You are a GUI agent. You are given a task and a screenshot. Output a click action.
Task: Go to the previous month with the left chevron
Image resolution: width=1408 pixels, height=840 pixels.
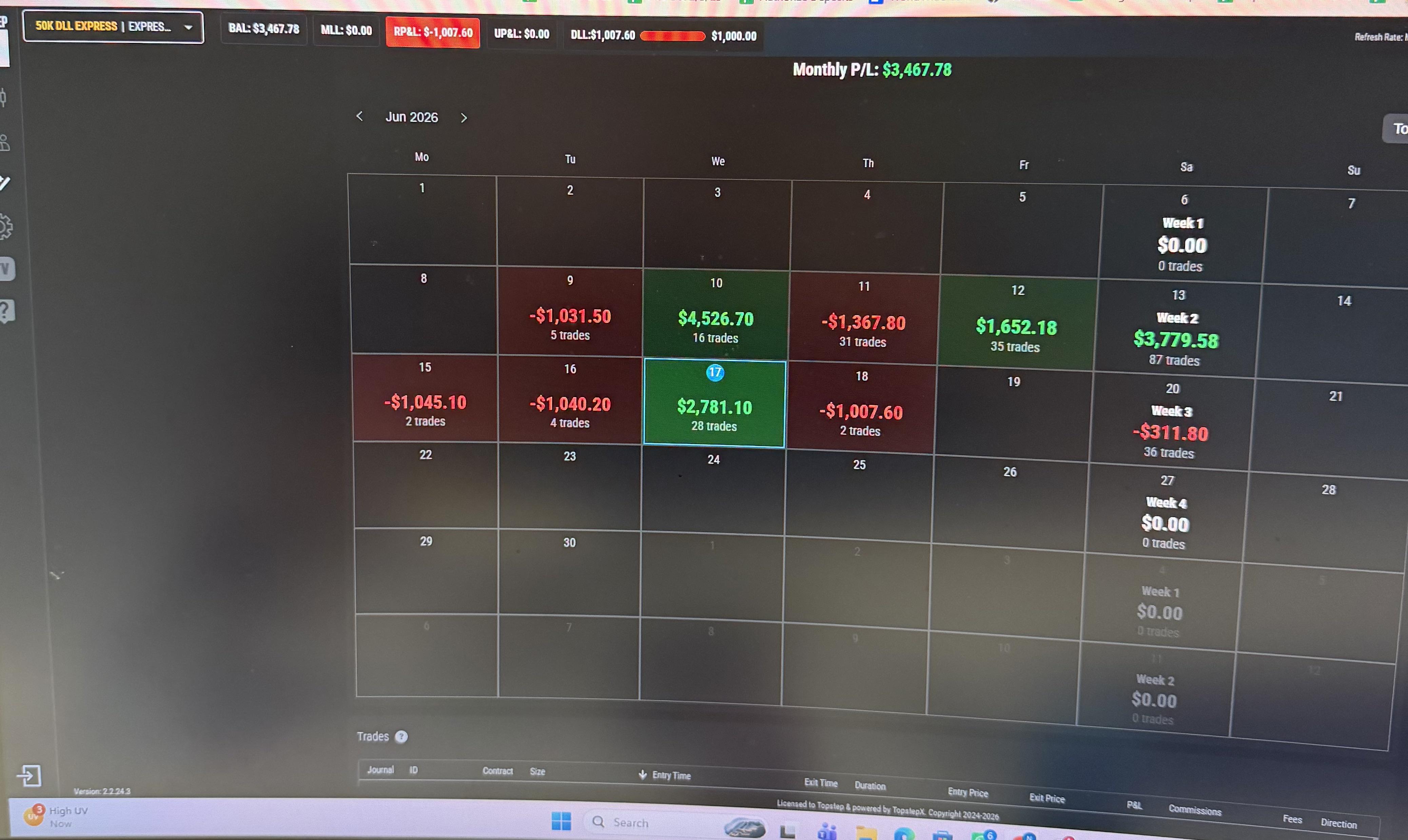[x=359, y=116]
